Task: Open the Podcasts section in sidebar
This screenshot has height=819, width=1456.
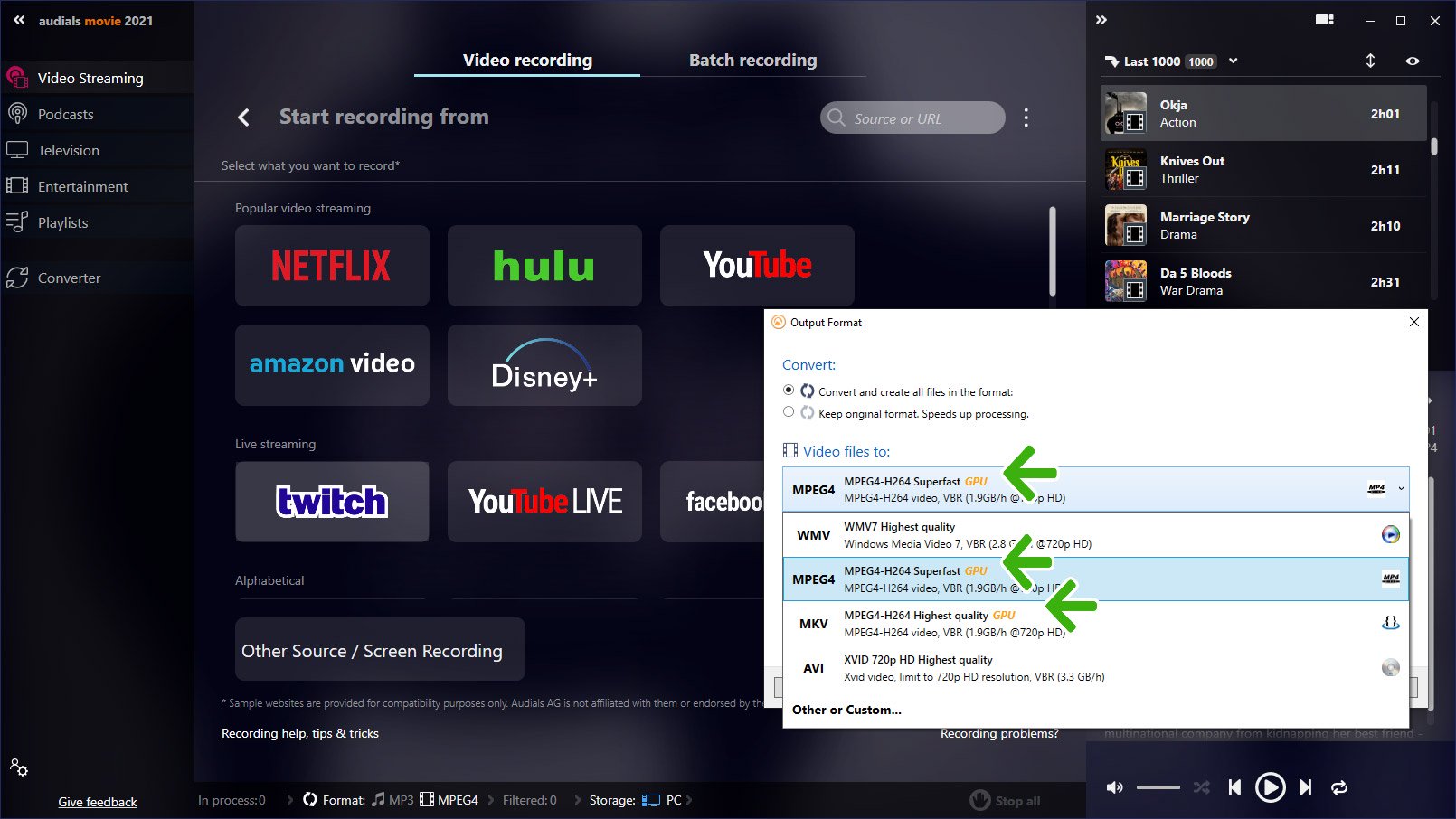Action: (x=65, y=115)
